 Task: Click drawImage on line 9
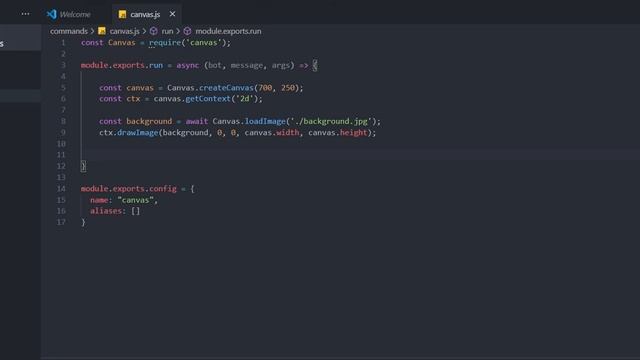138,132
